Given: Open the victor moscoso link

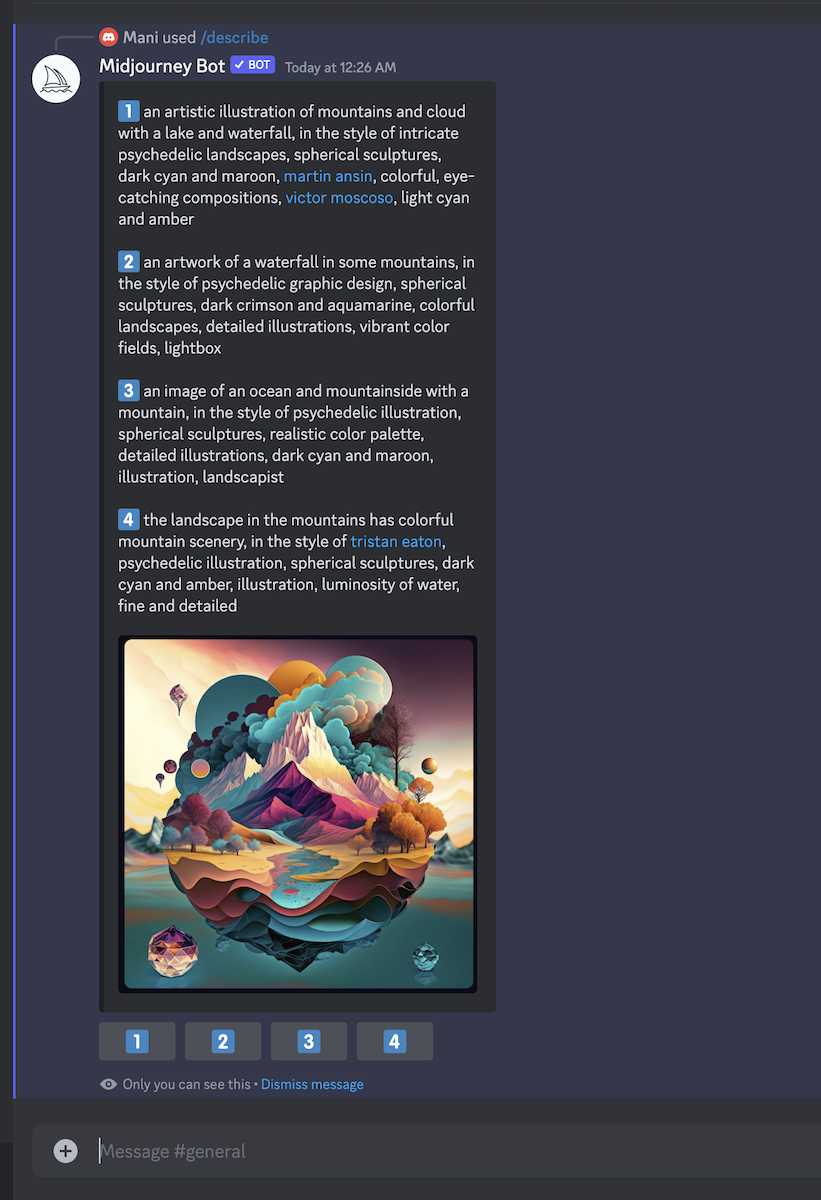Looking at the screenshot, I should (339, 198).
